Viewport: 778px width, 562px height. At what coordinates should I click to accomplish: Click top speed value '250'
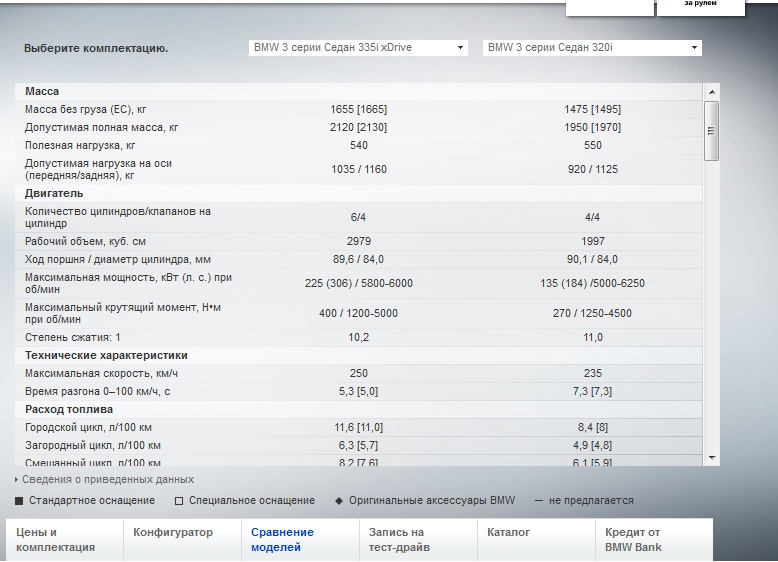tap(359, 374)
